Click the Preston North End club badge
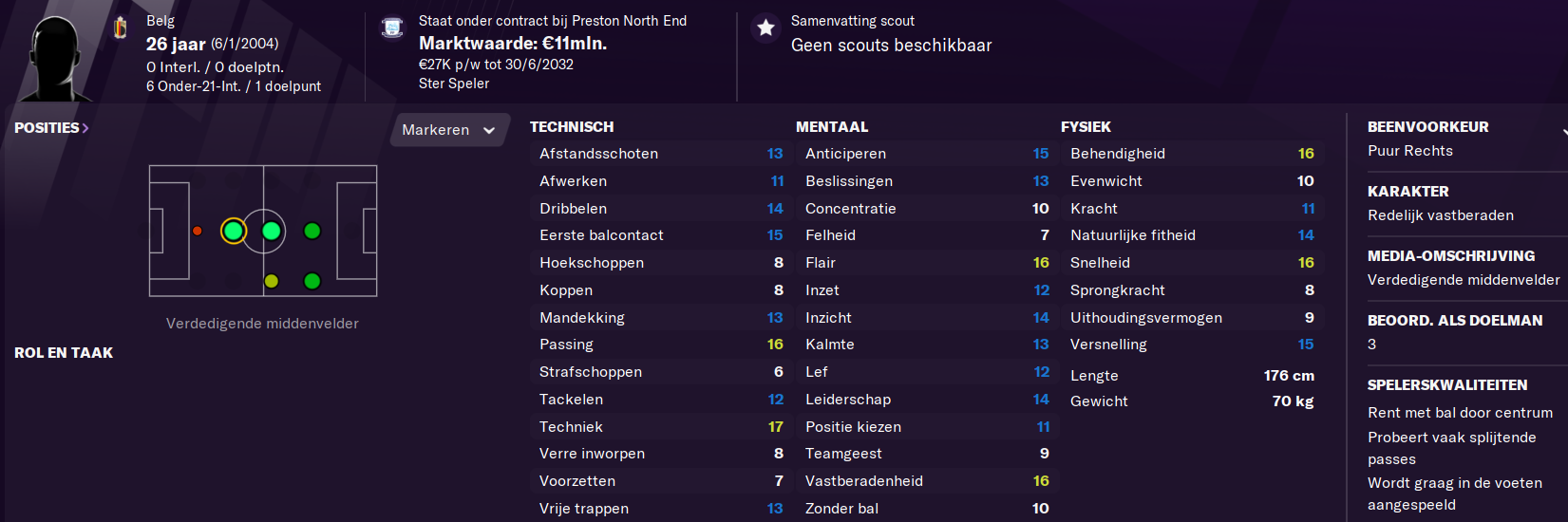 point(391,28)
